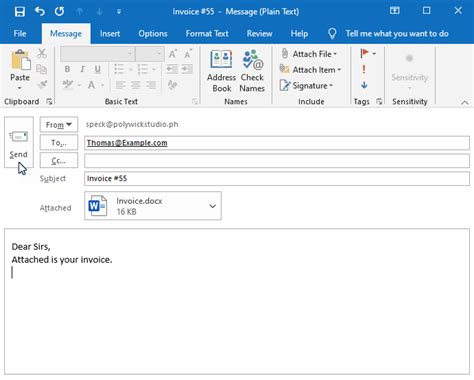The image size is (474, 380).
Task: Go to next item down arrow
Action: click(x=99, y=12)
